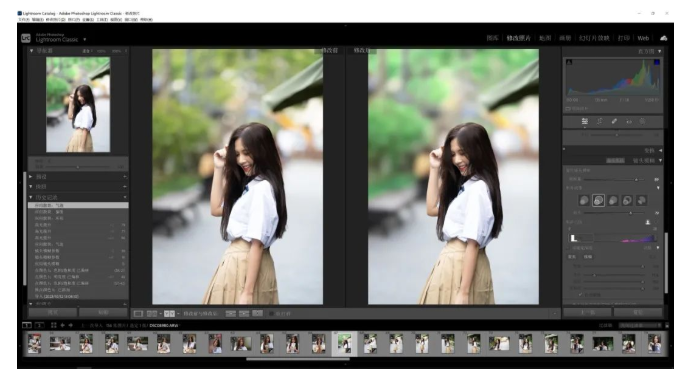Swap Before and After settings
The image size is (695, 378).
[x=258, y=314]
